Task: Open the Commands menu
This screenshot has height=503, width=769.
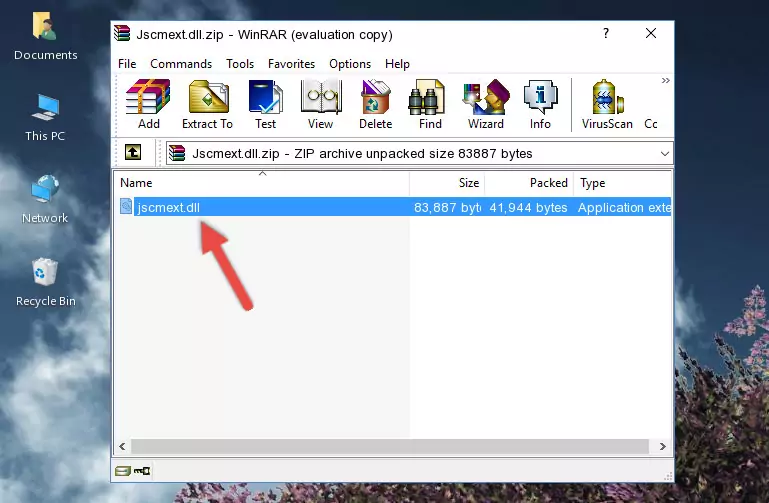Action: tap(181, 64)
